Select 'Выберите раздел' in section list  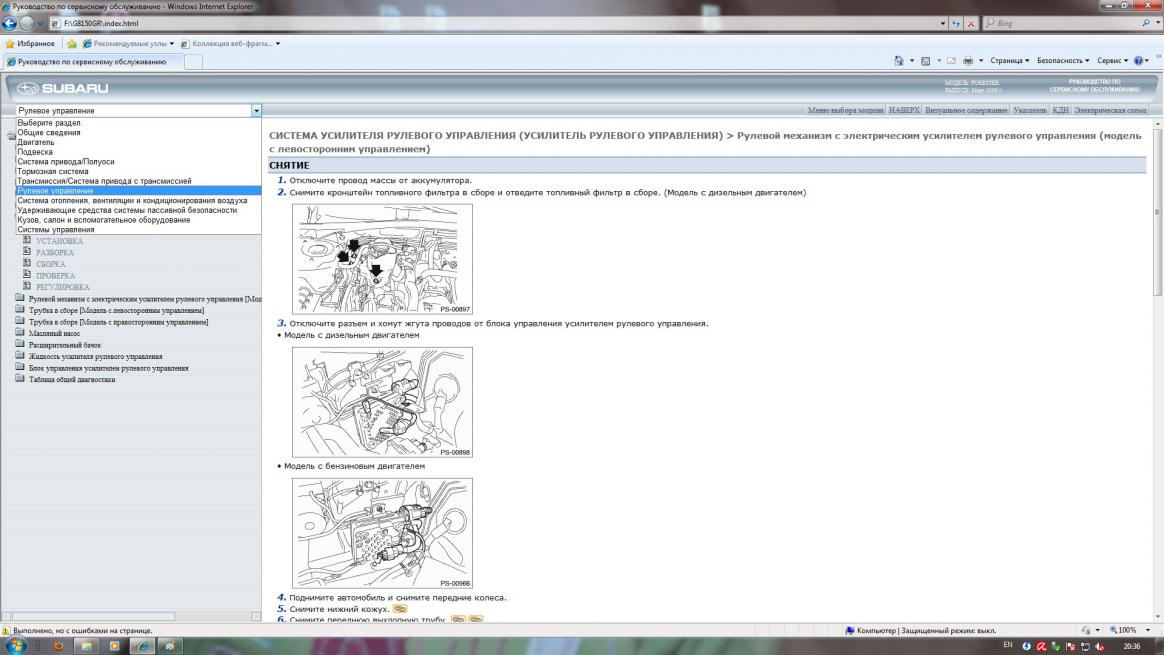pos(138,123)
